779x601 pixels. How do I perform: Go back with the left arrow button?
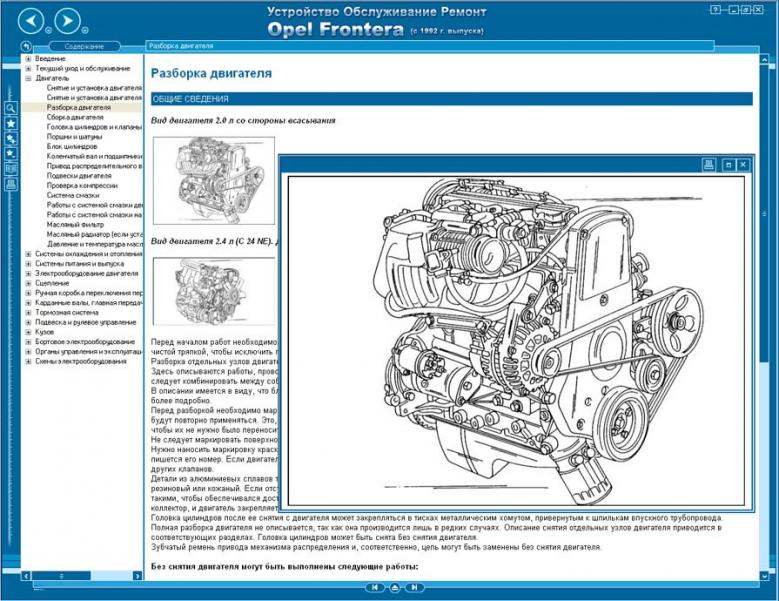tap(31, 21)
